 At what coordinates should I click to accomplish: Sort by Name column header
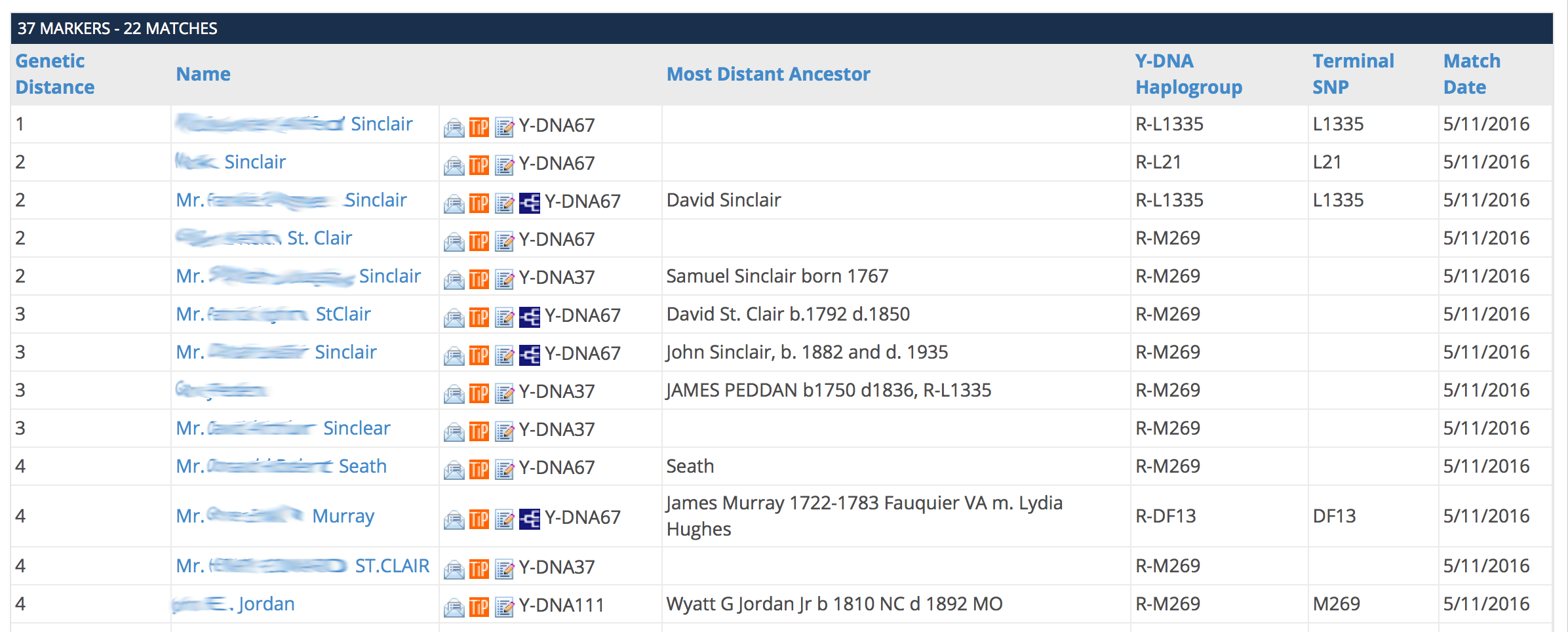(203, 74)
